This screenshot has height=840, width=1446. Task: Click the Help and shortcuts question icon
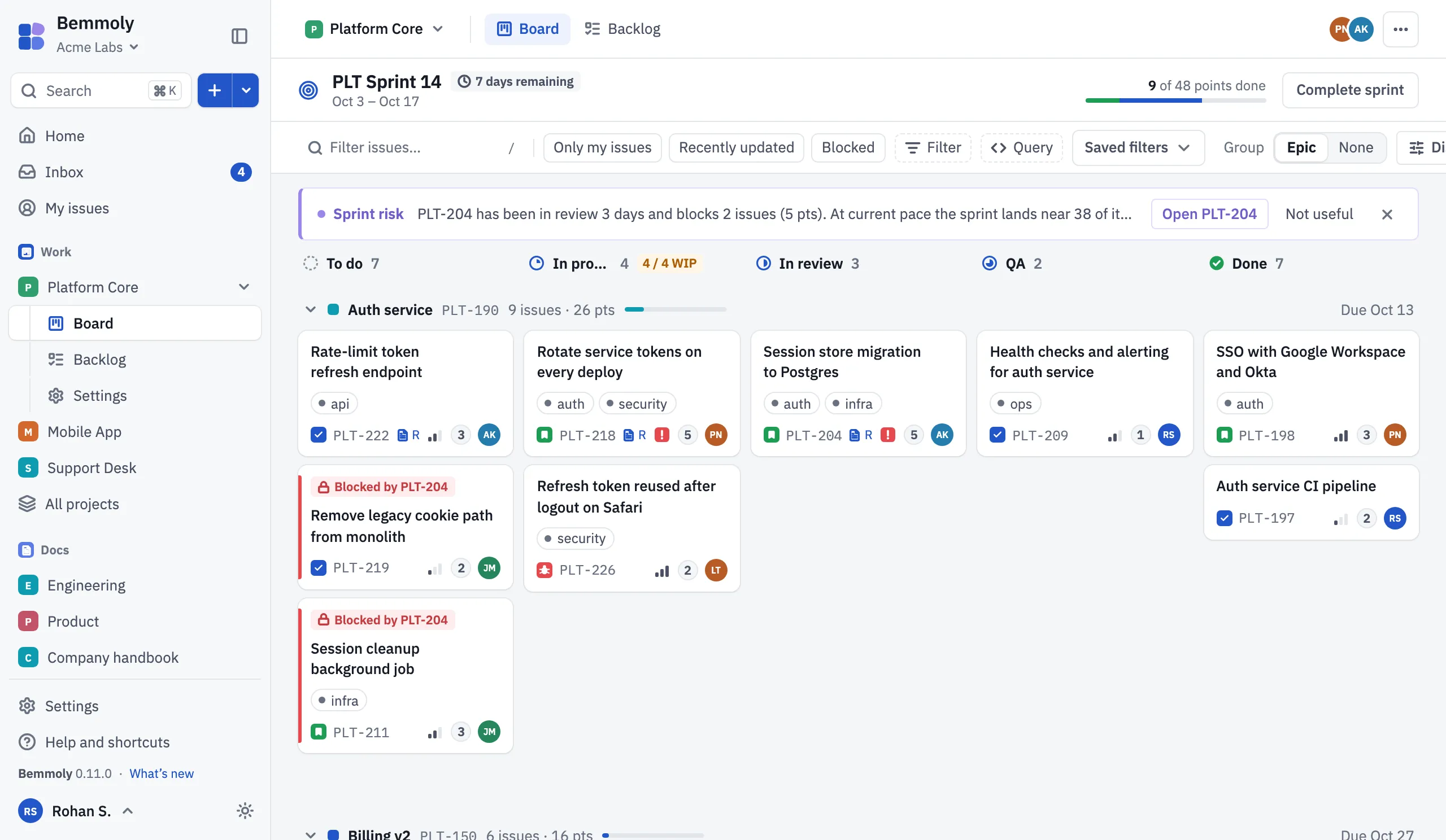click(x=27, y=742)
